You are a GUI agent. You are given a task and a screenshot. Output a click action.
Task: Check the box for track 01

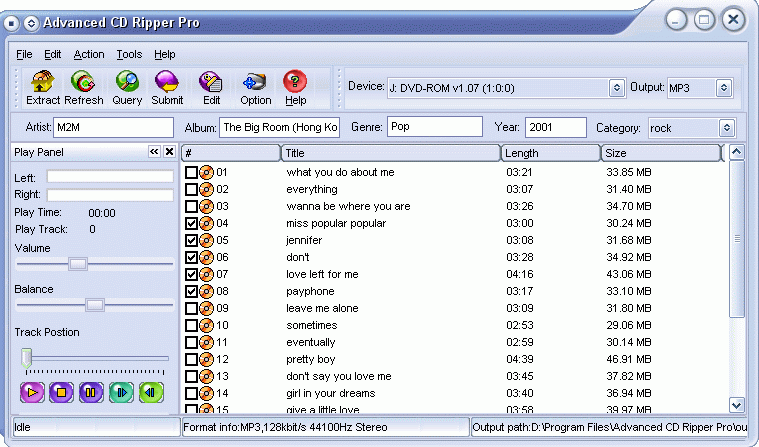[x=191, y=172]
